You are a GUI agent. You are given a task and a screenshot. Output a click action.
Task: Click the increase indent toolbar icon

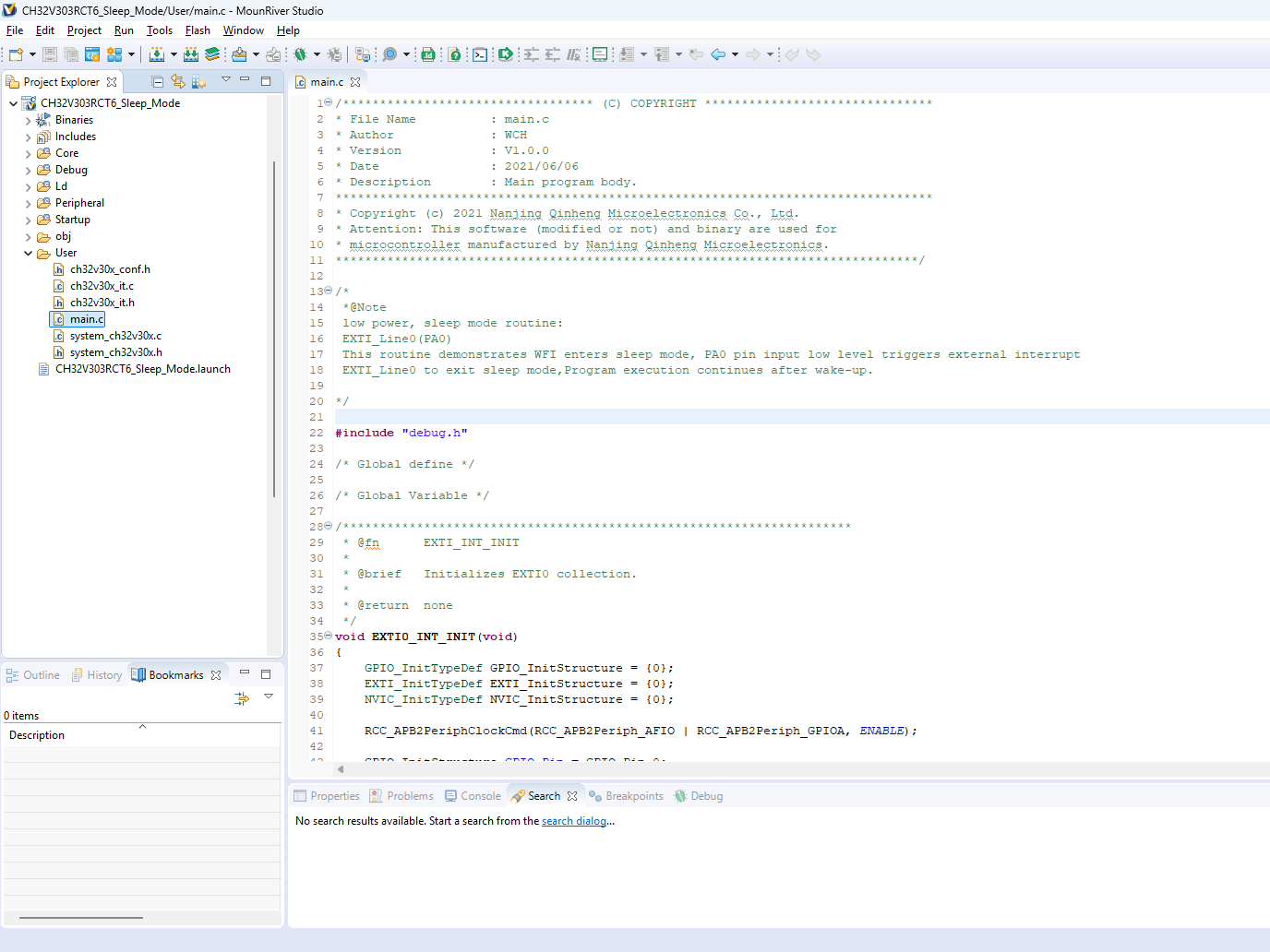click(532, 54)
